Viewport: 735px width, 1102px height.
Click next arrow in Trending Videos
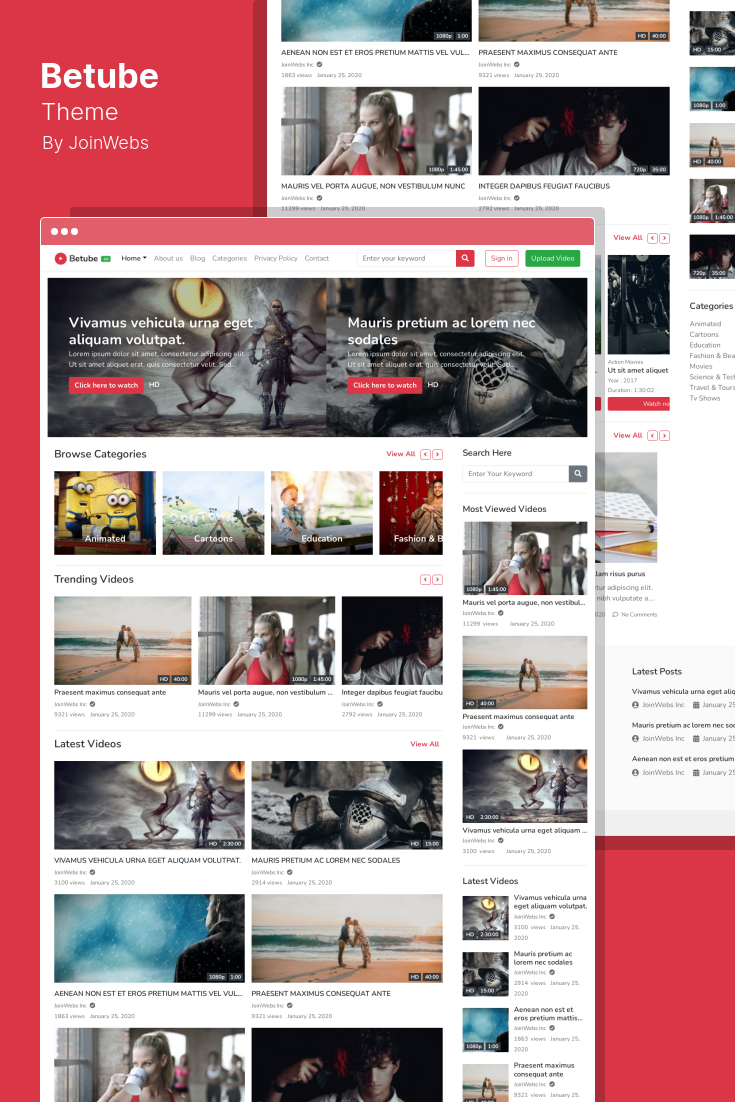(x=438, y=580)
